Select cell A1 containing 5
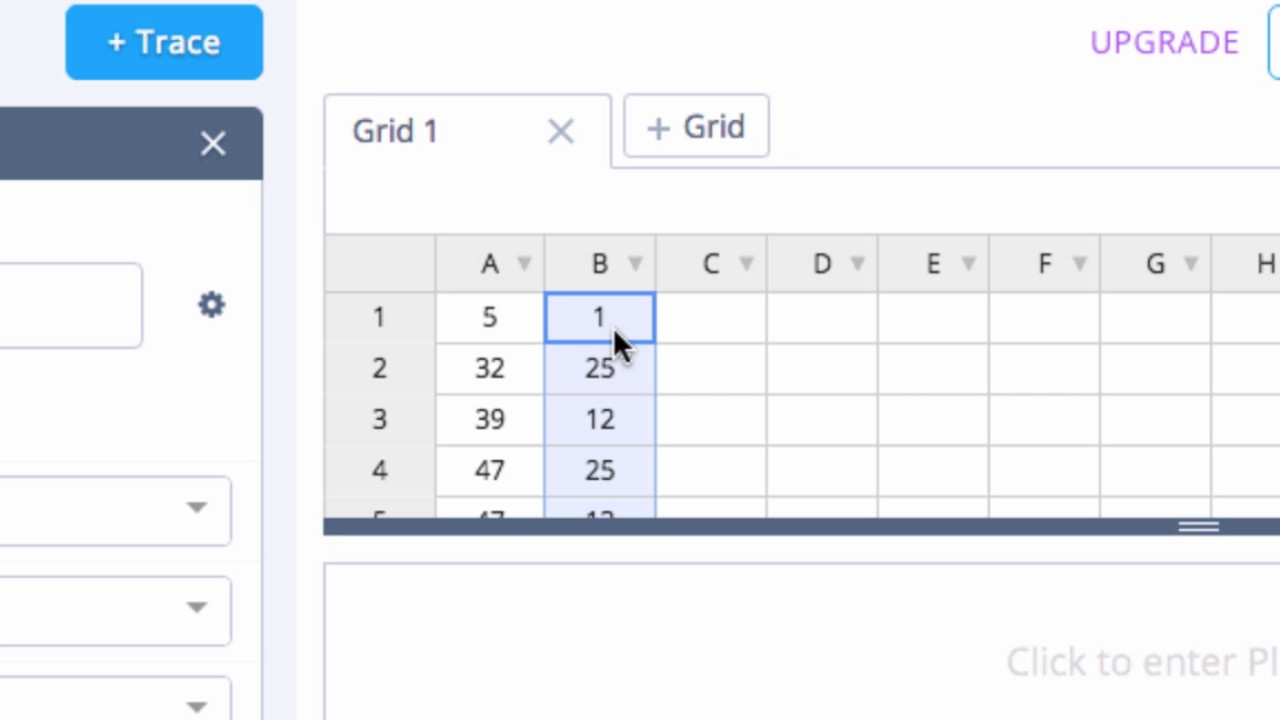This screenshot has height=720, width=1280. click(x=489, y=318)
